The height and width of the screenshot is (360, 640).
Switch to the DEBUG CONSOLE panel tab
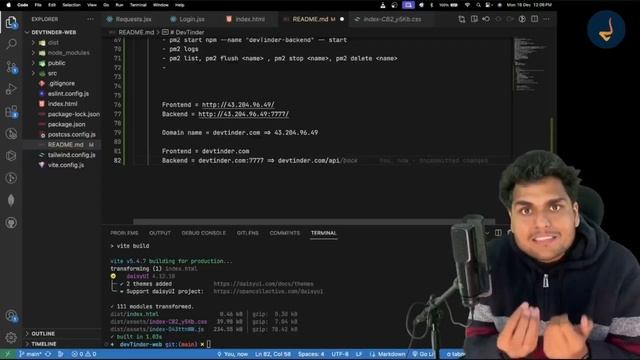point(203,233)
